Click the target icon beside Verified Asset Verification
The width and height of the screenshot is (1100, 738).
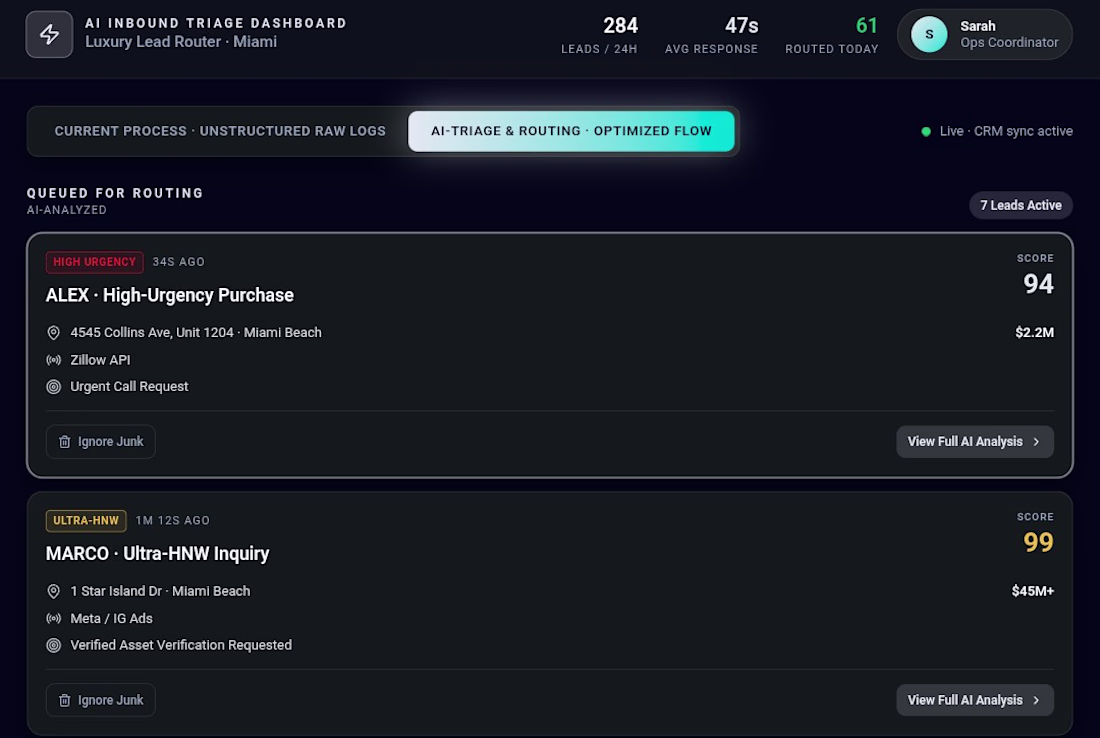[x=53, y=645]
